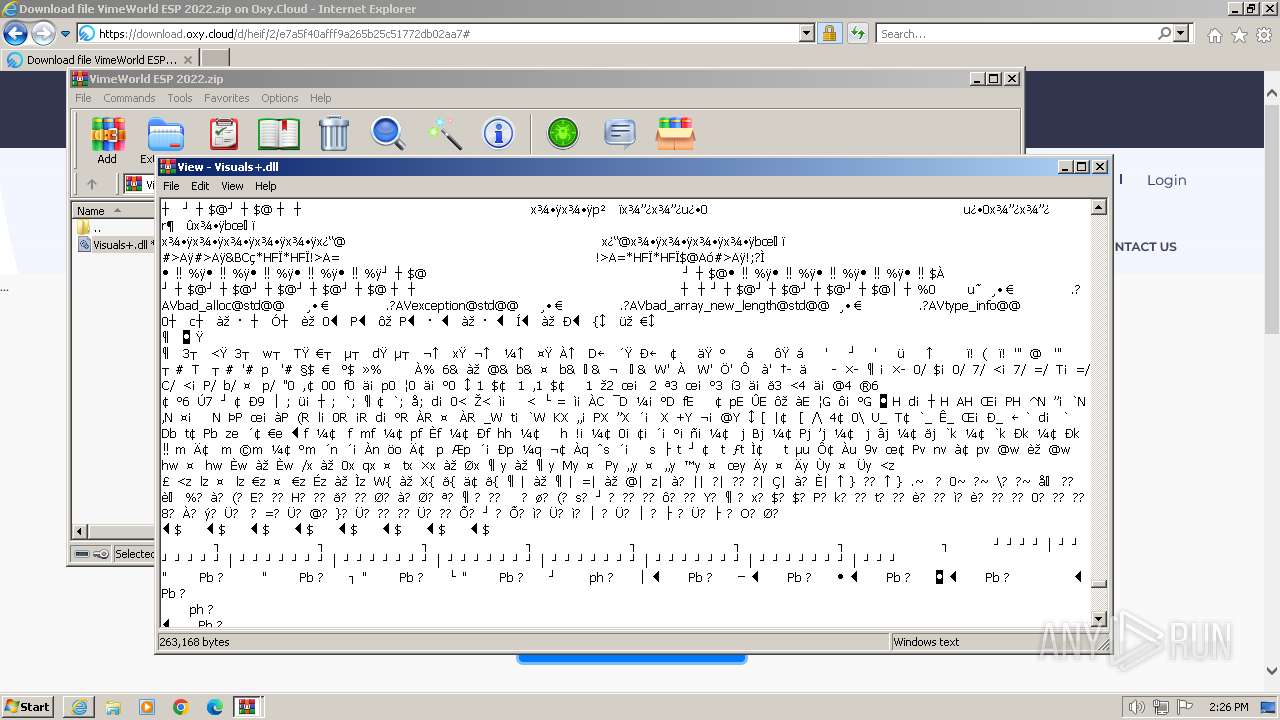Open Edit menu in viewer window
The width and height of the screenshot is (1280, 720).
point(200,186)
